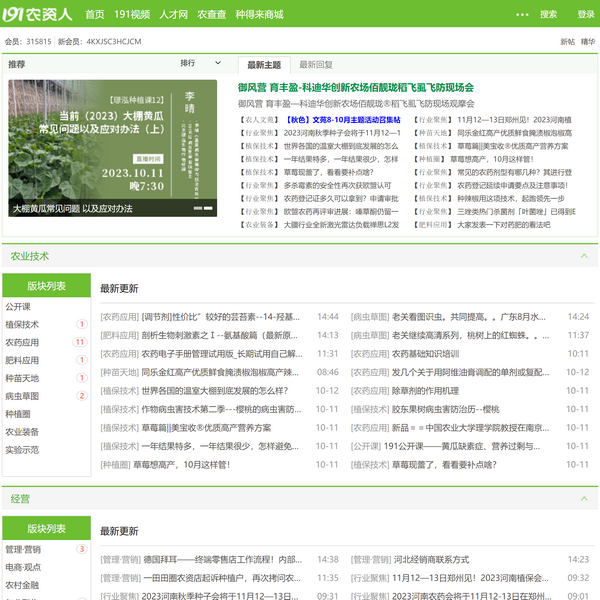Click the 登录 login link

(x=585, y=15)
